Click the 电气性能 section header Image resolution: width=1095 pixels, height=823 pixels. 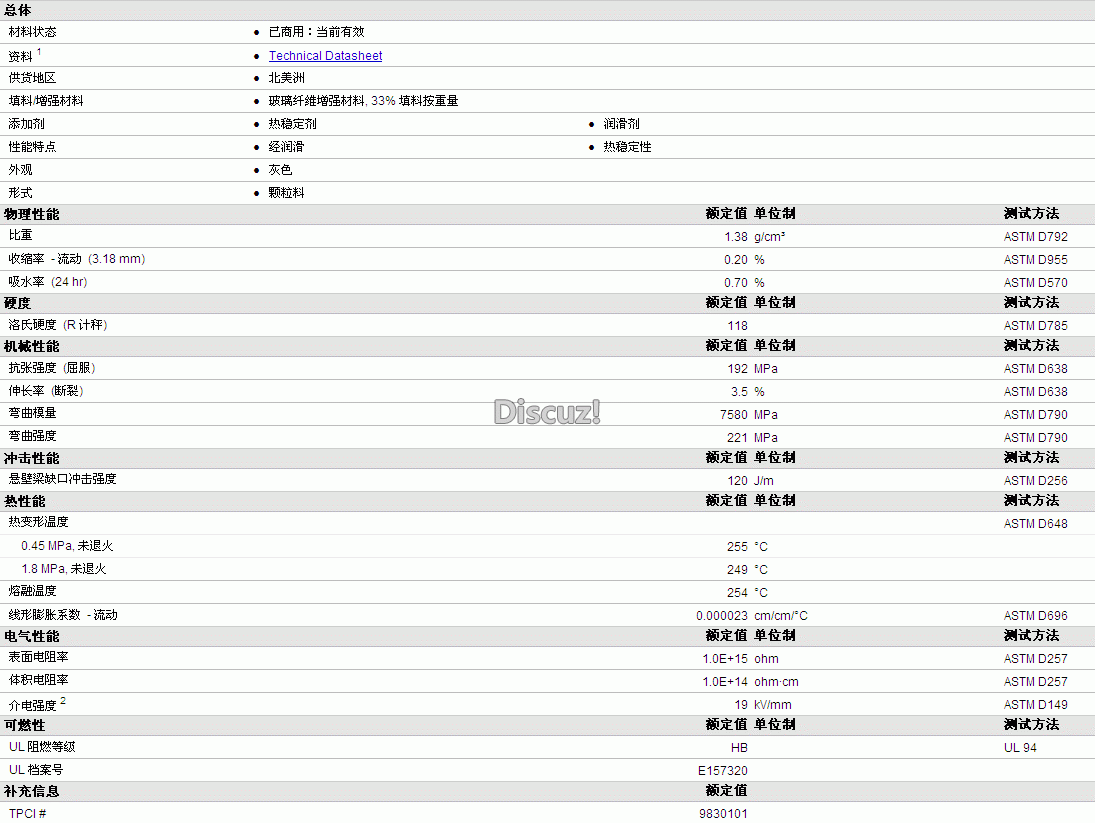31,637
